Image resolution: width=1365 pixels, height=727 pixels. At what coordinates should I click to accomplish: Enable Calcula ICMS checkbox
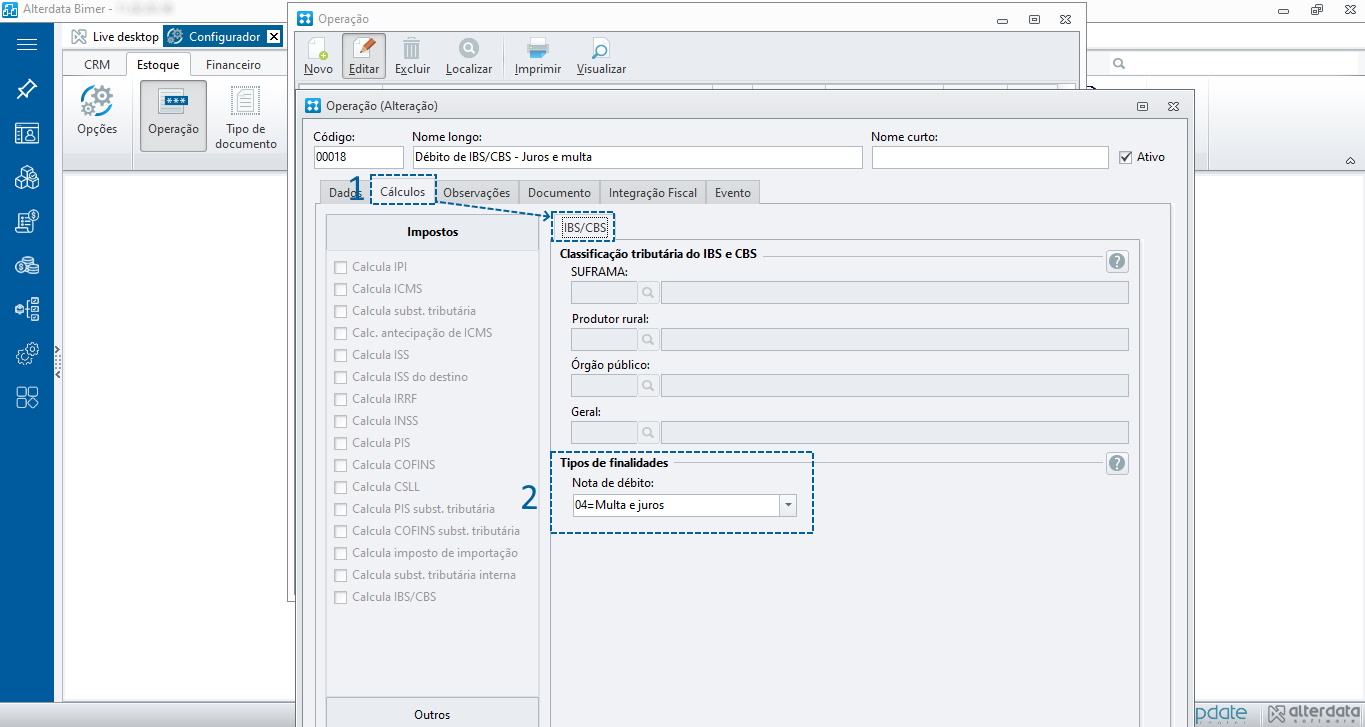coord(341,289)
